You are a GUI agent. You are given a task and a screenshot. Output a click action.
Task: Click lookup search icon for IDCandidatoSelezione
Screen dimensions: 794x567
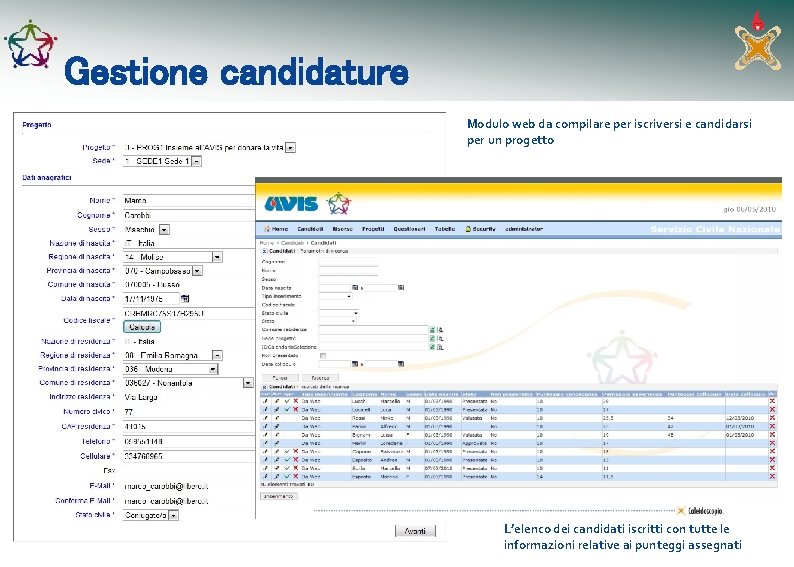[x=440, y=347]
